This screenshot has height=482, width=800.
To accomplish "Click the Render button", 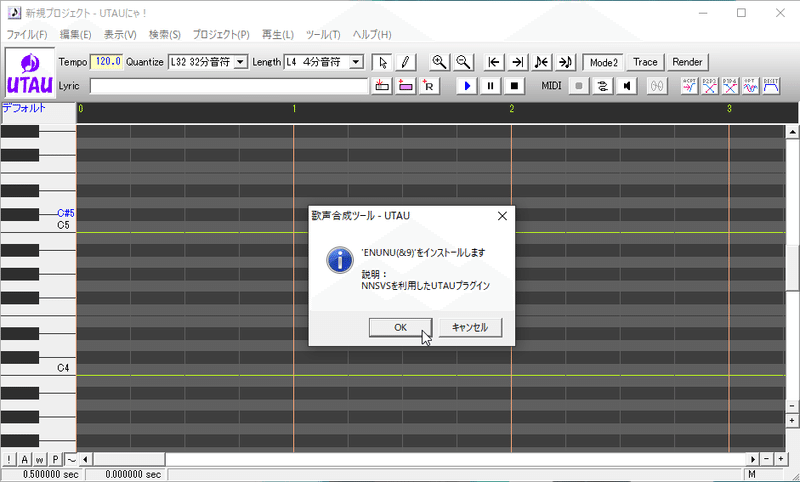I will coord(687,62).
